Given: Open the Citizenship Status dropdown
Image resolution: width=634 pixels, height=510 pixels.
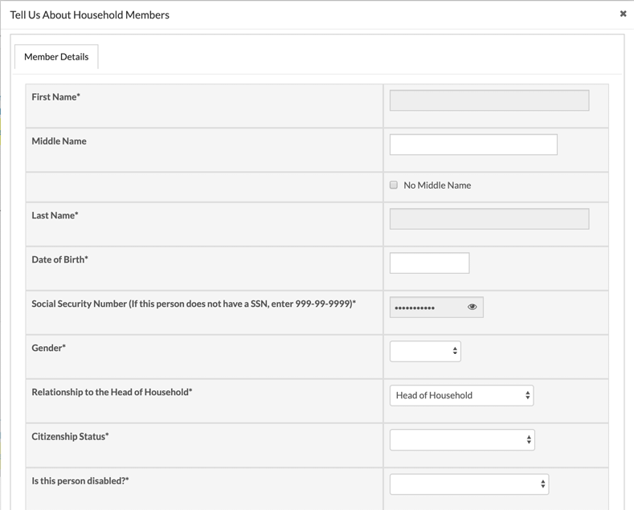Looking at the screenshot, I should click(461, 440).
